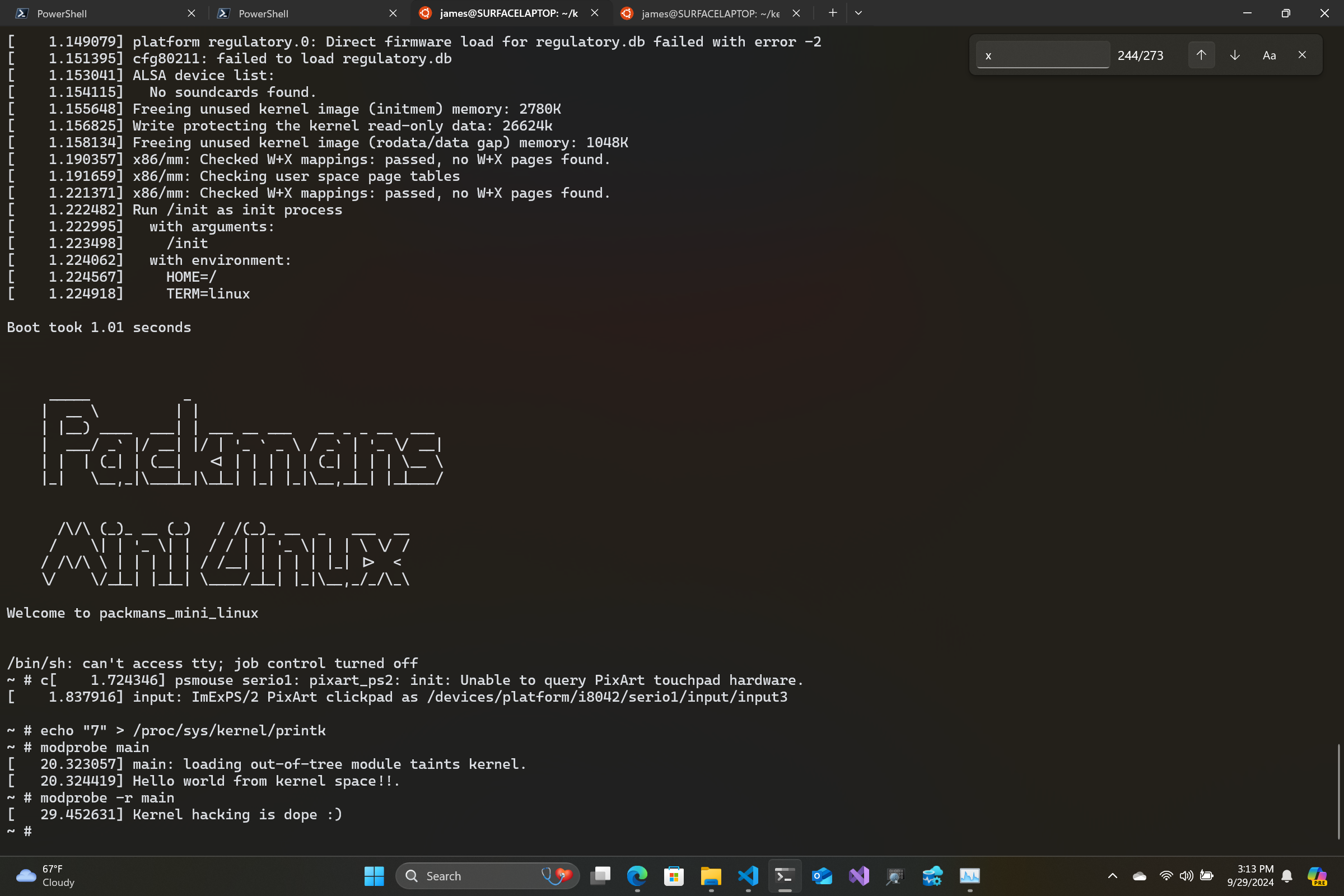The width and height of the screenshot is (1344, 896).
Task: Click the terminal scrollbar thumb
Action: pos(1338,791)
